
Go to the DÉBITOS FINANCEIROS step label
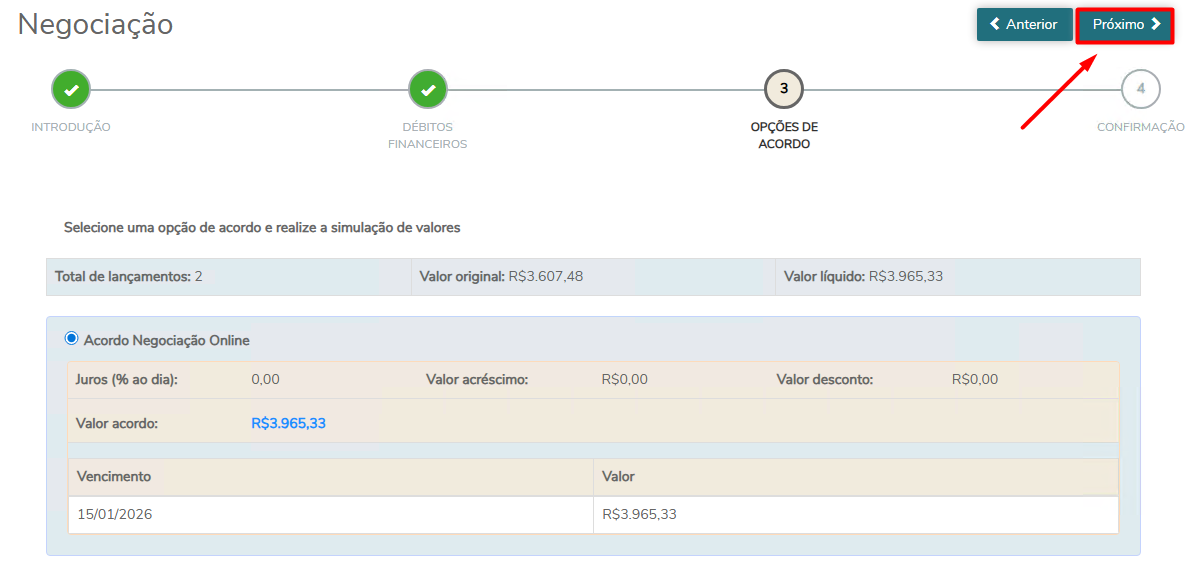coord(428,135)
